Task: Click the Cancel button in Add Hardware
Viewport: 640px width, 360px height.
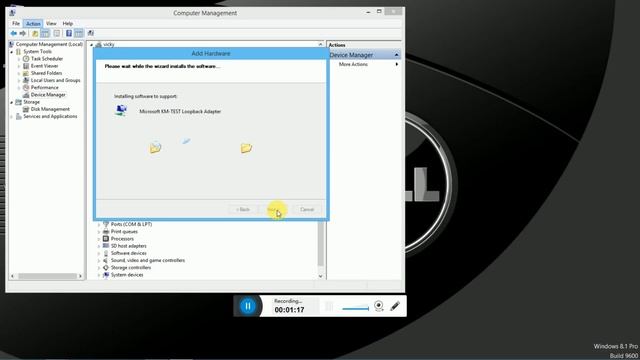Action: tap(307, 209)
